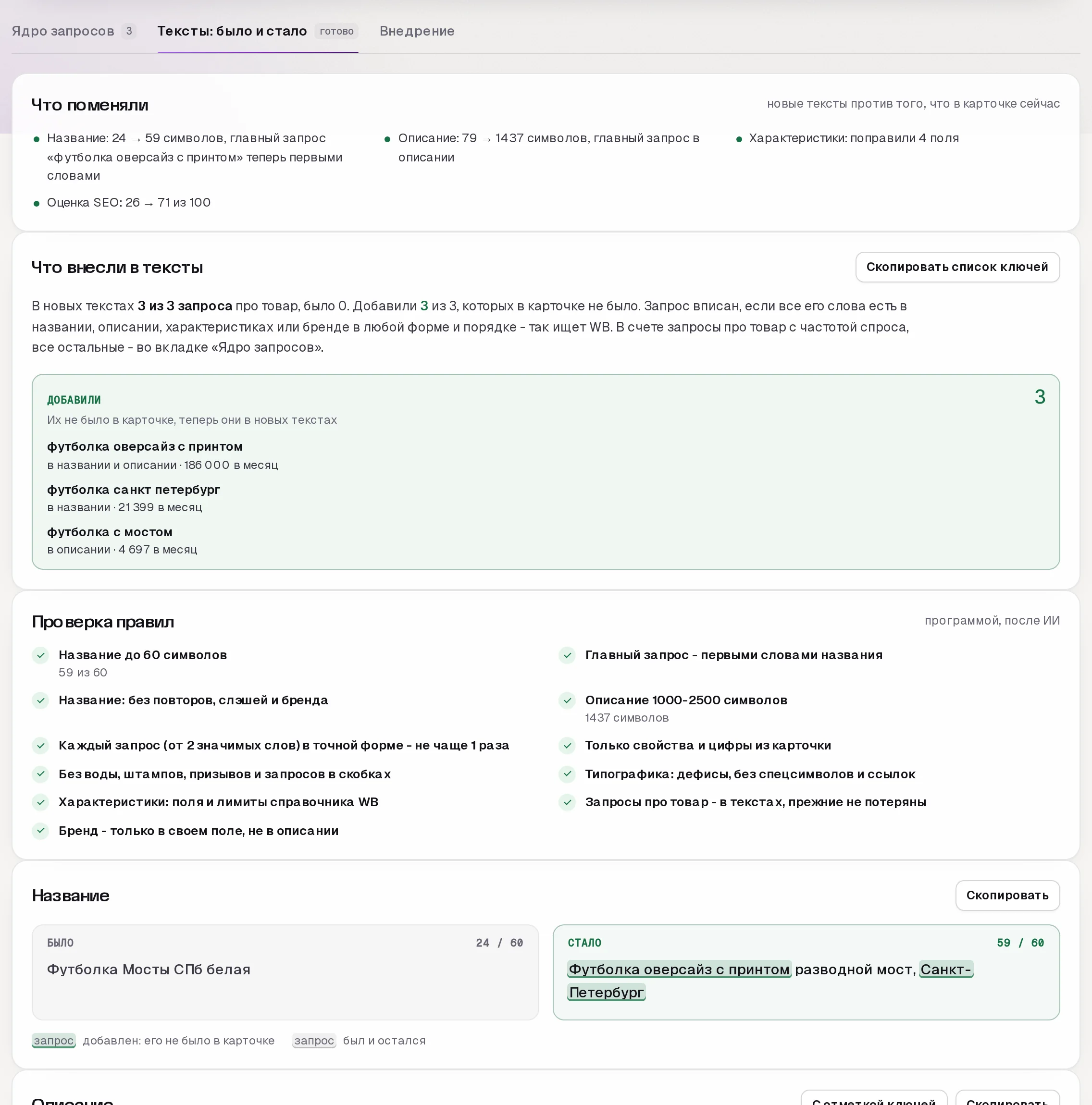Click the large 3 counter in the ДОБАВИЛИ box
The width and height of the screenshot is (1092, 1105).
tap(1040, 396)
